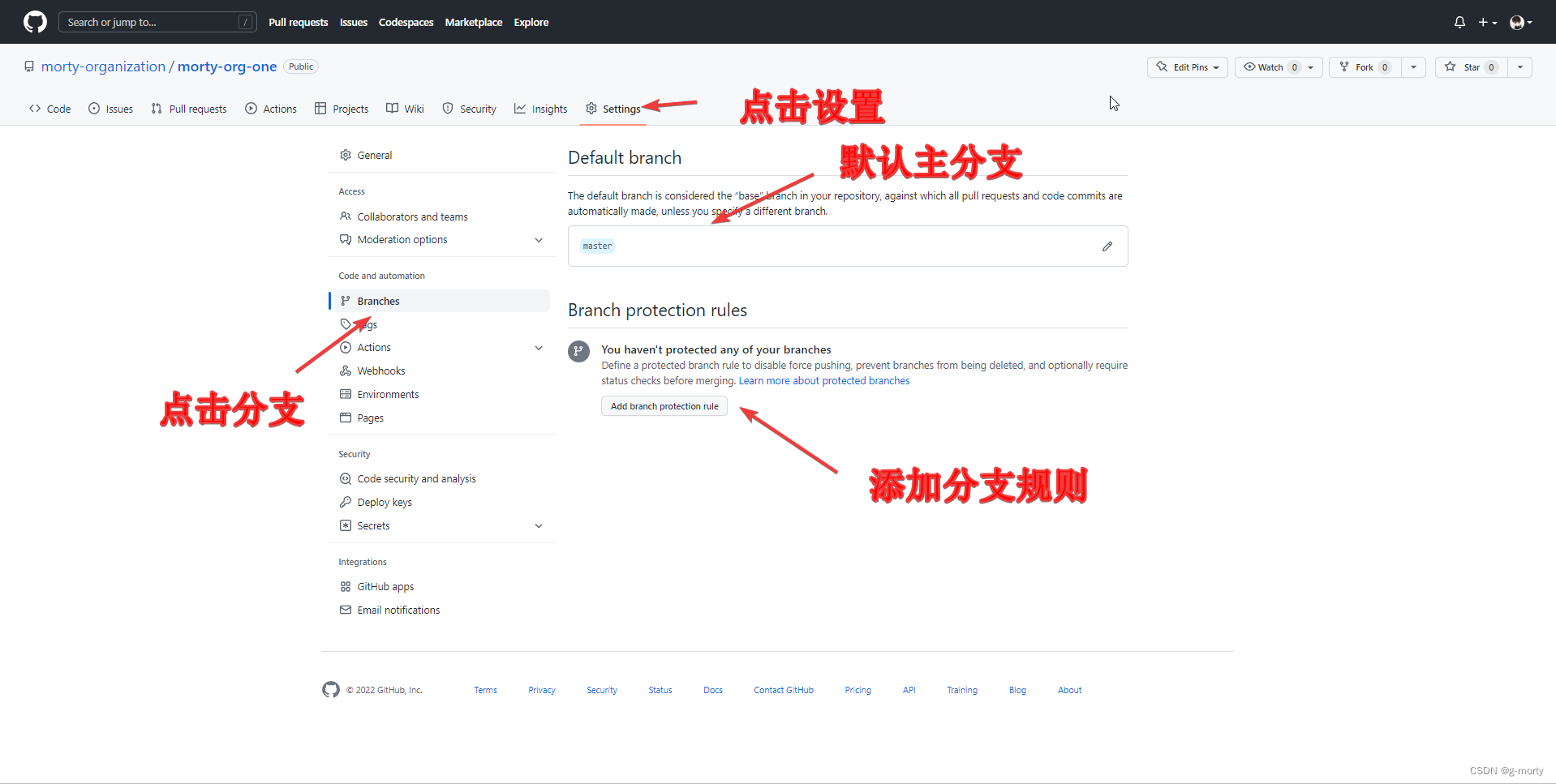The height and width of the screenshot is (784, 1556).
Task: Fork the repository
Action: 1365,67
